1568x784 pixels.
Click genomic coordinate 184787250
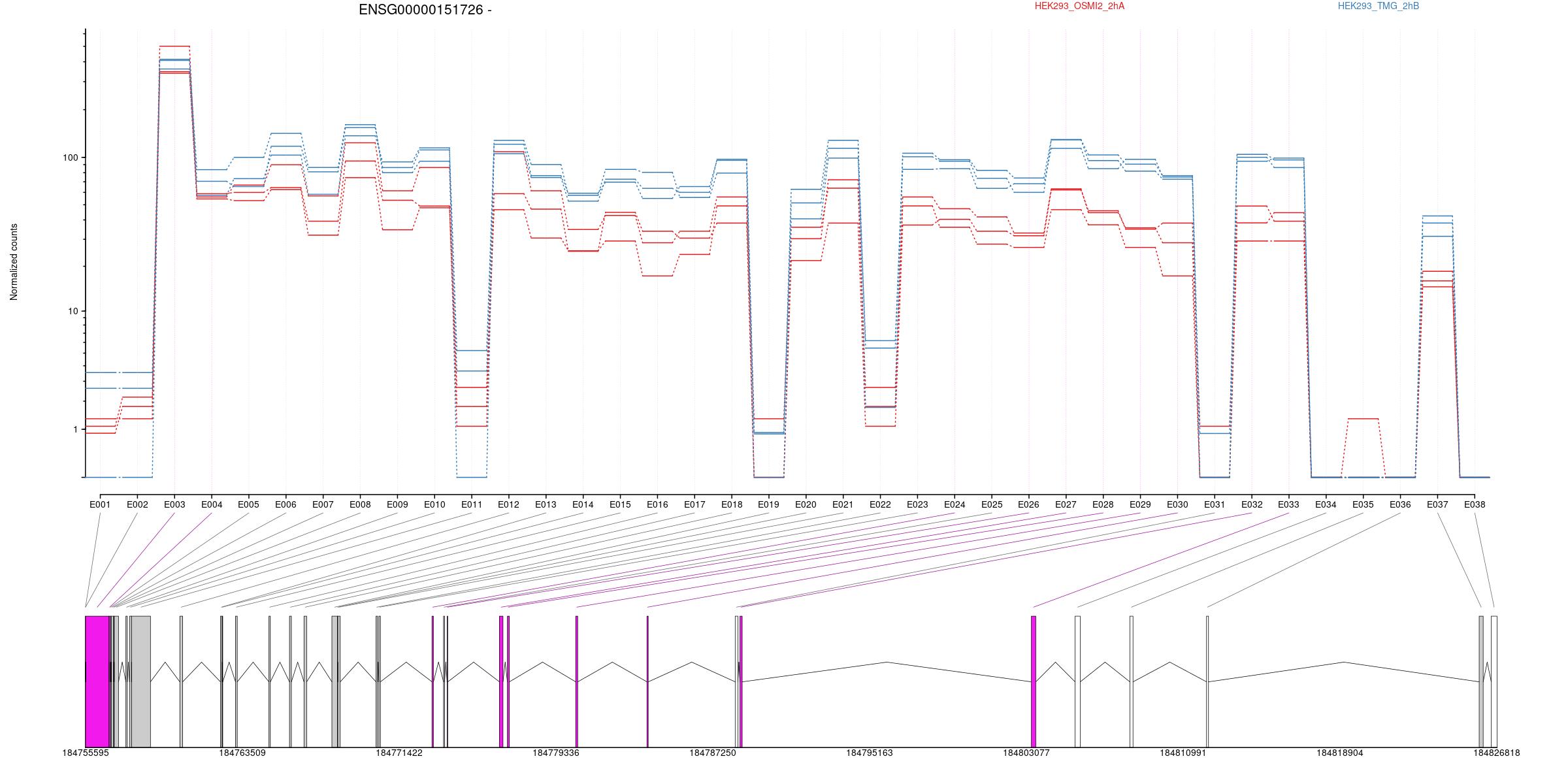(713, 753)
